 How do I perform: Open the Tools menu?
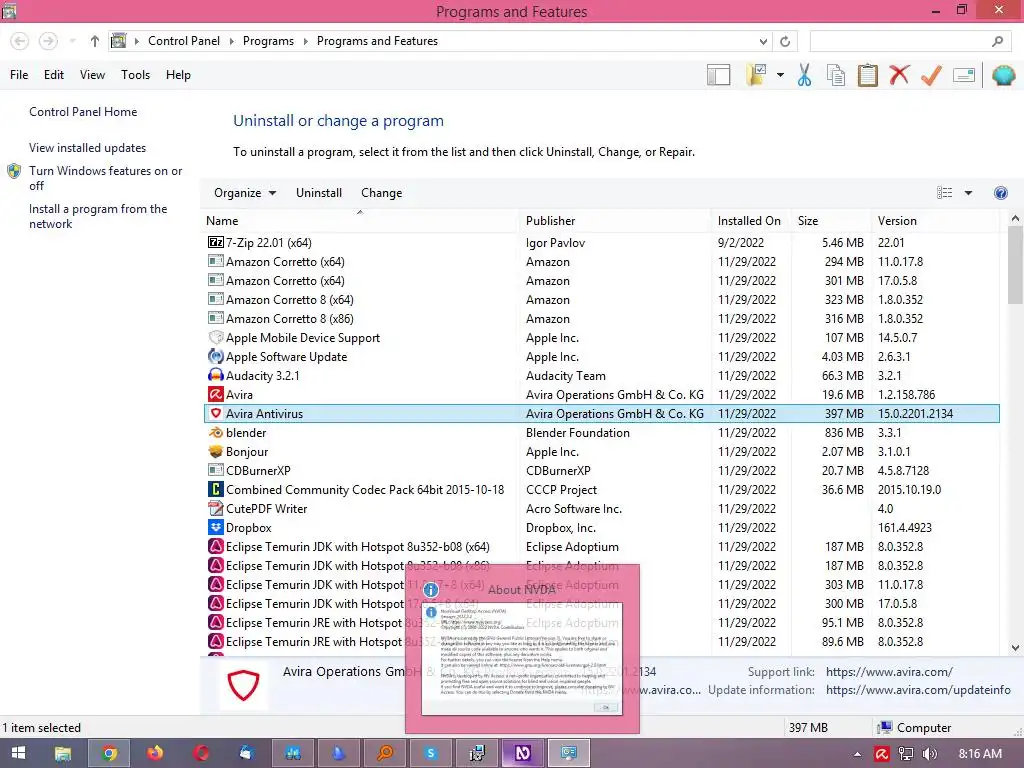[135, 75]
